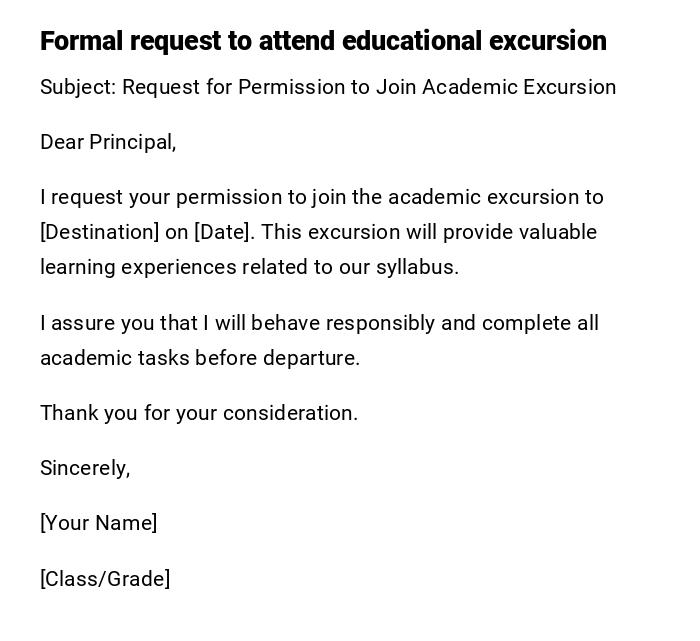Click the title heading "Formal request to attend educational excursion"

(x=323, y=41)
